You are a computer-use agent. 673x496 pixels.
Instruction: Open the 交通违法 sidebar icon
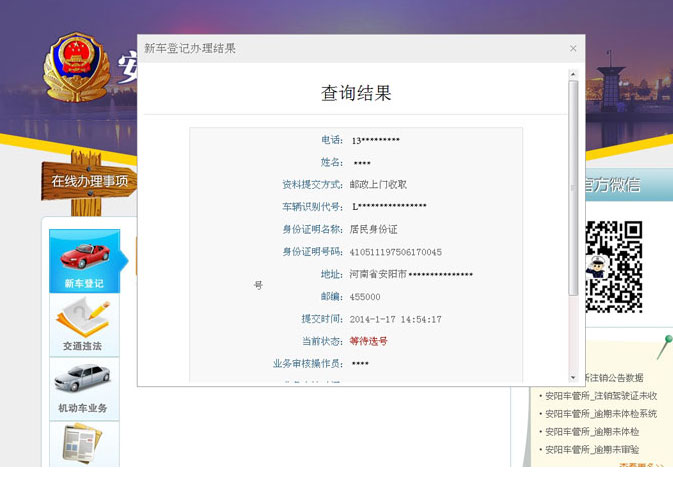click(x=84, y=325)
